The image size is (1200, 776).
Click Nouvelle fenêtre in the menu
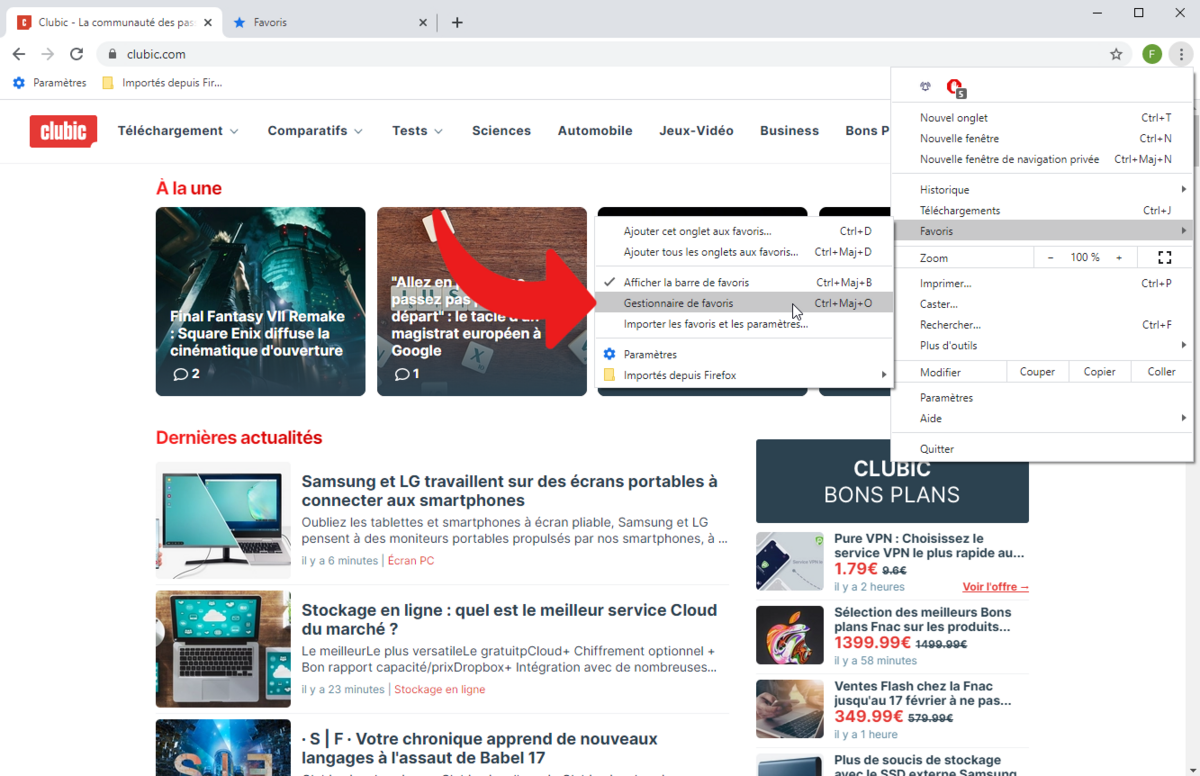point(1042,139)
